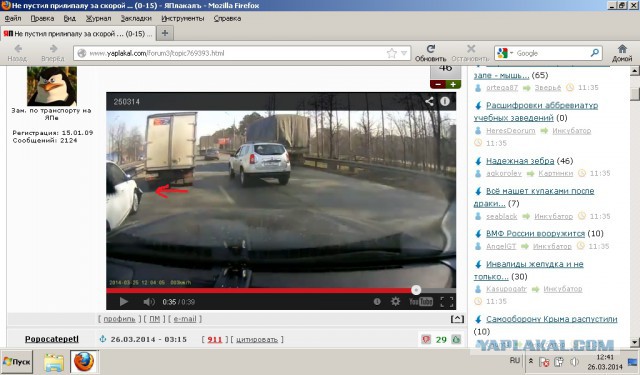Image resolution: width=640 pixels, height=375 pixels.
Task: Open the URL history dropdown arrow
Action: [404, 53]
